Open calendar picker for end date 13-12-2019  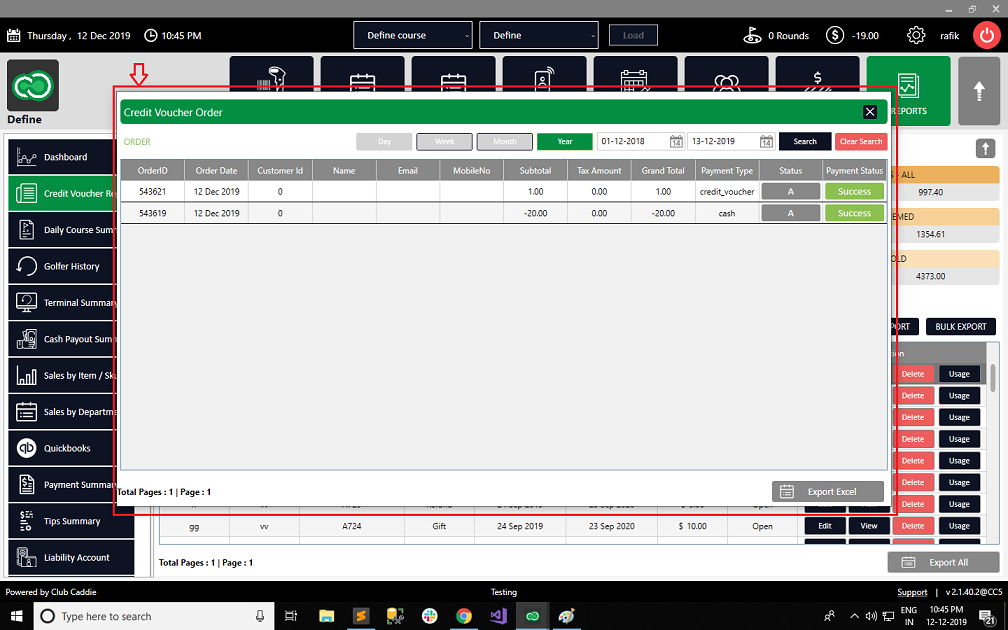pos(766,141)
